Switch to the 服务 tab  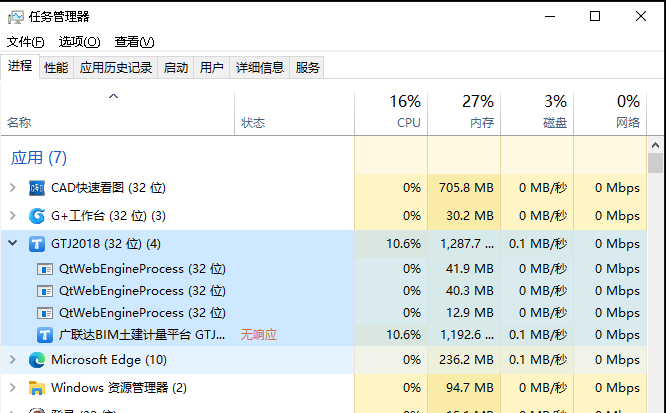tap(307, 68)
